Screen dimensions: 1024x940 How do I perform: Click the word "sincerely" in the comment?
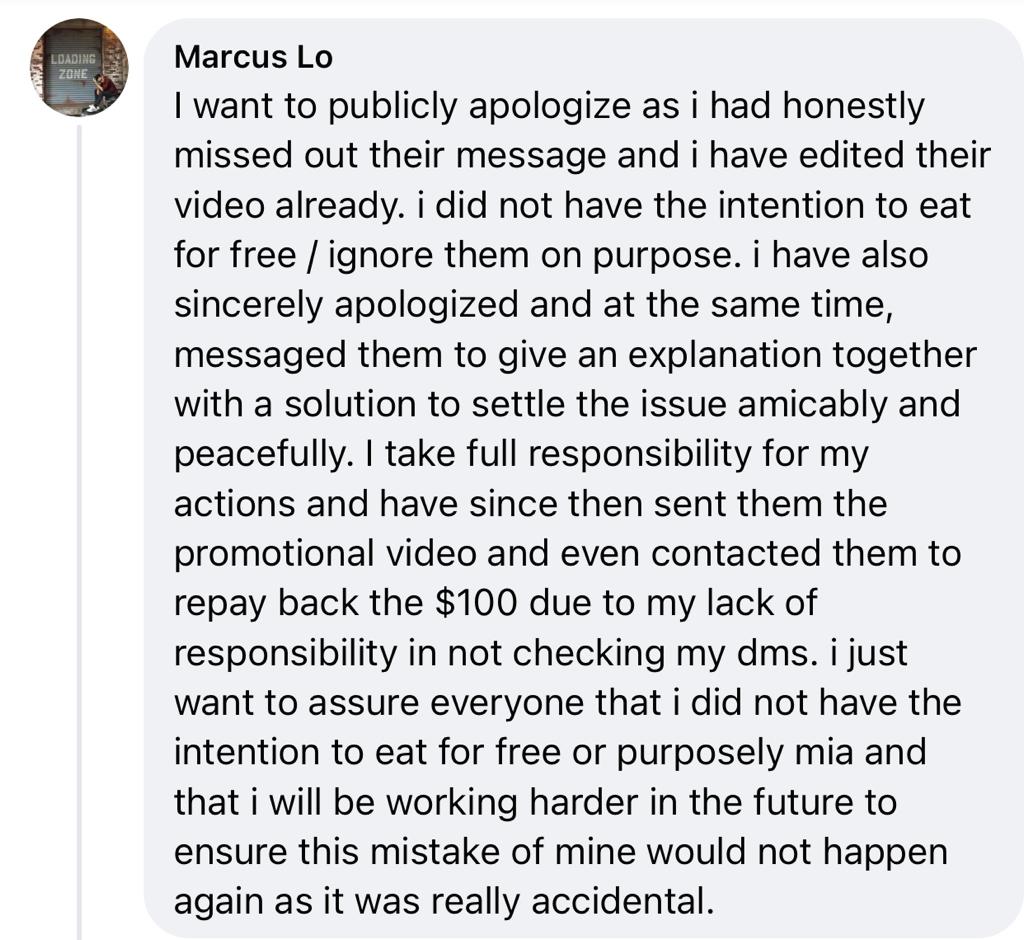click(248, 306)
